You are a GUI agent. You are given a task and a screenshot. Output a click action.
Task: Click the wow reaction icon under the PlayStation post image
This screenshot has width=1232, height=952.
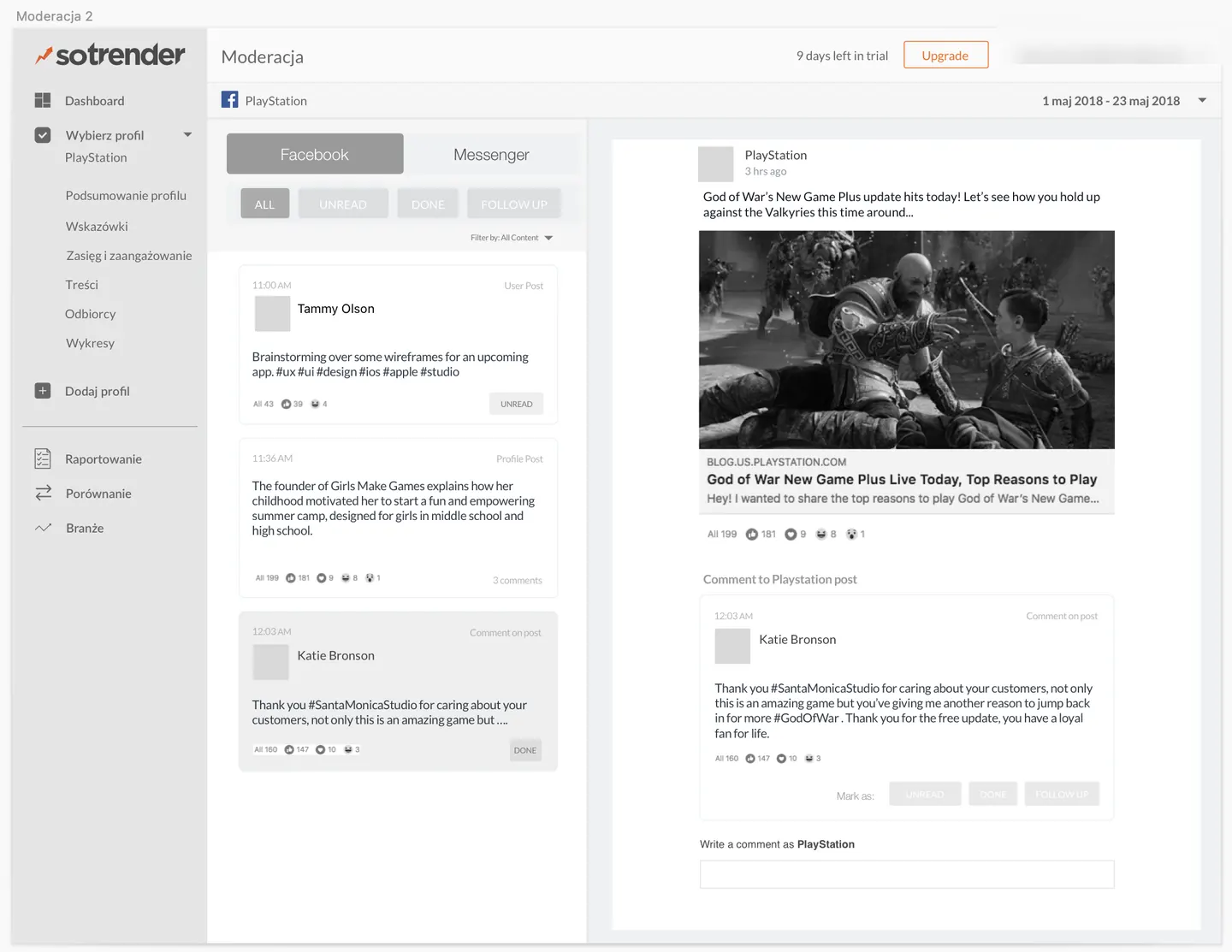coord(851,534)
